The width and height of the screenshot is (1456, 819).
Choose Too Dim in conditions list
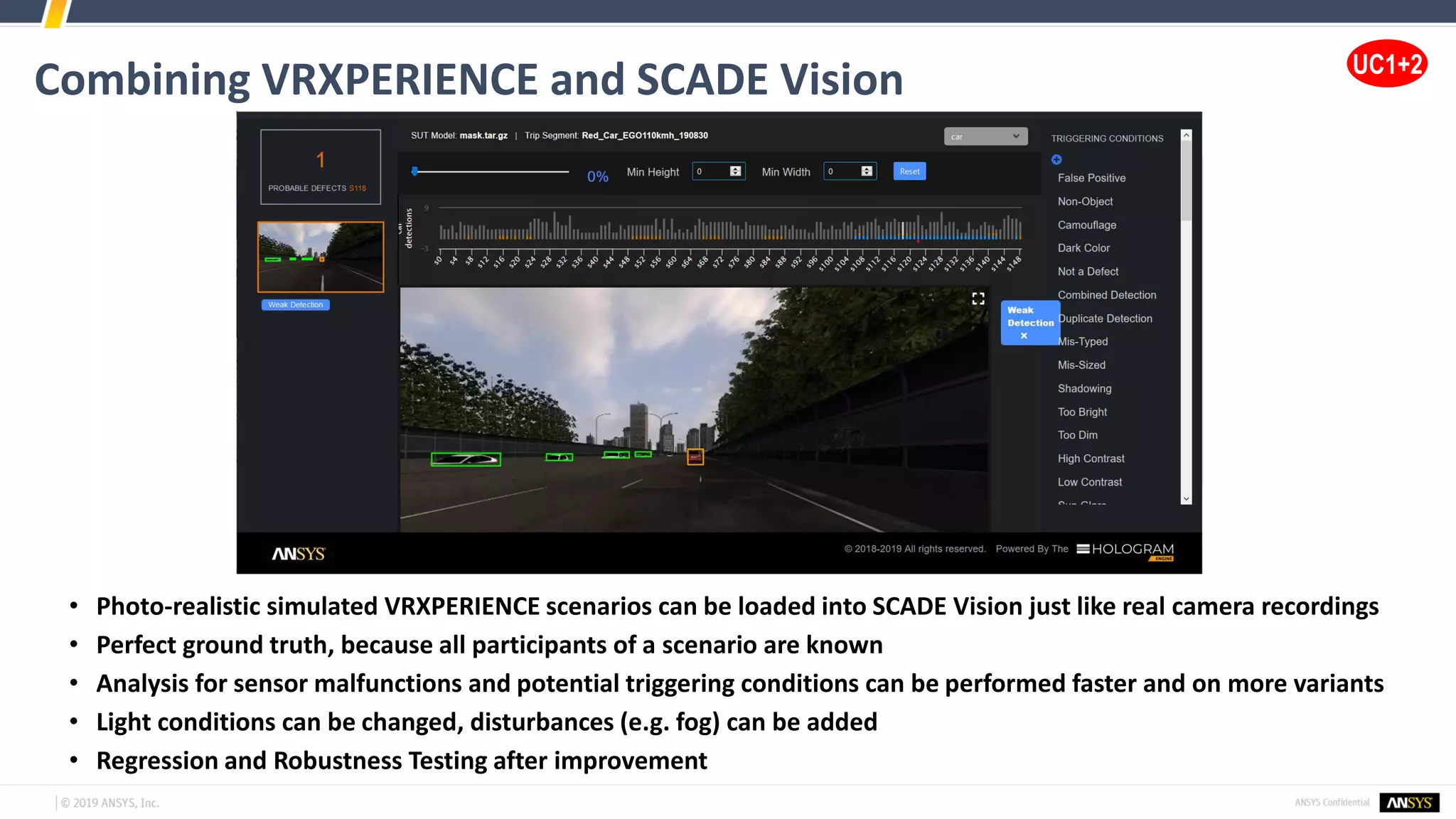click(x=1077, y=435)
